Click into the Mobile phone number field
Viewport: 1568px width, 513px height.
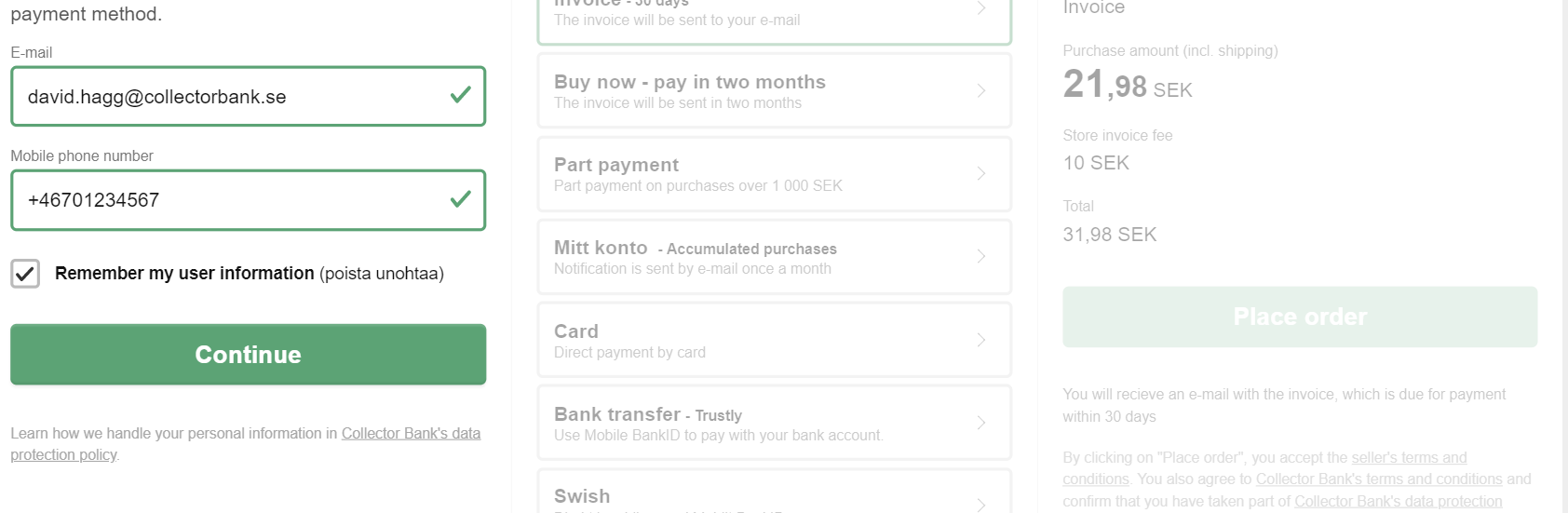(x=249, y=200)
